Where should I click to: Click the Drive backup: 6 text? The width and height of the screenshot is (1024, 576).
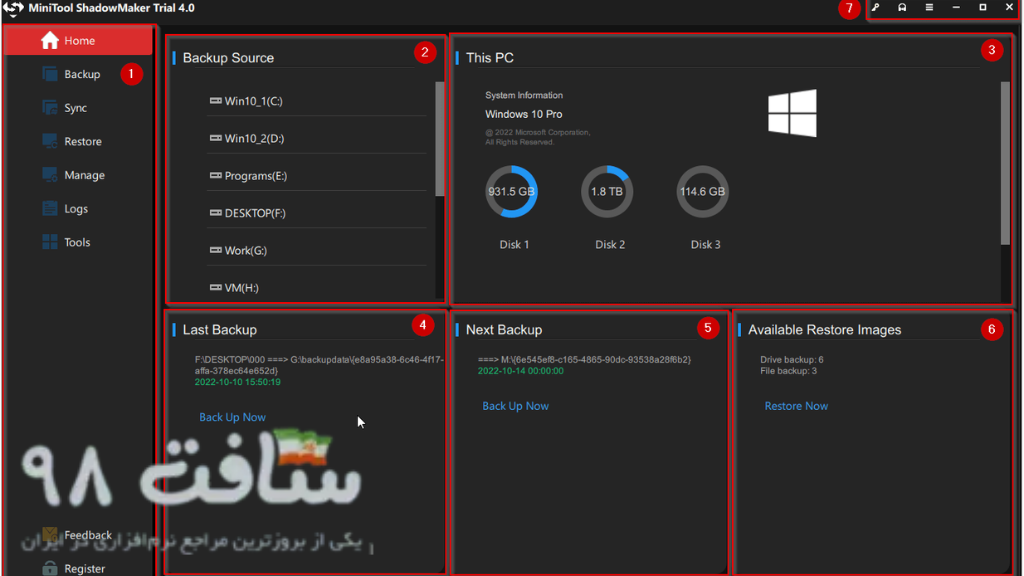click(x=792, y=360)
